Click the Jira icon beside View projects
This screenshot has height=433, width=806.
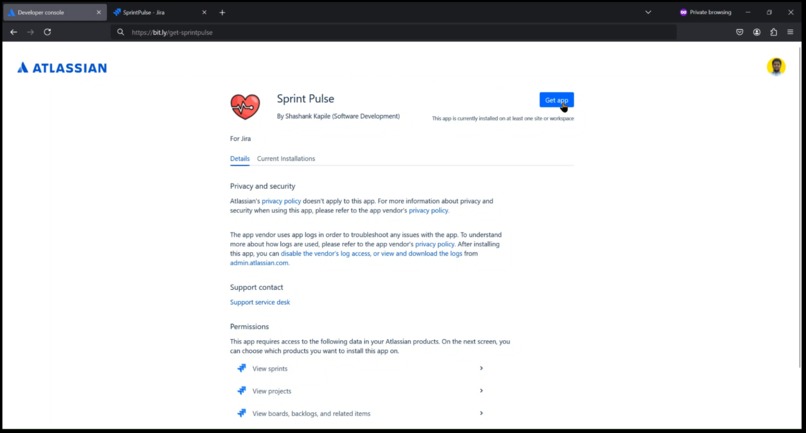(x=241, y=391)
